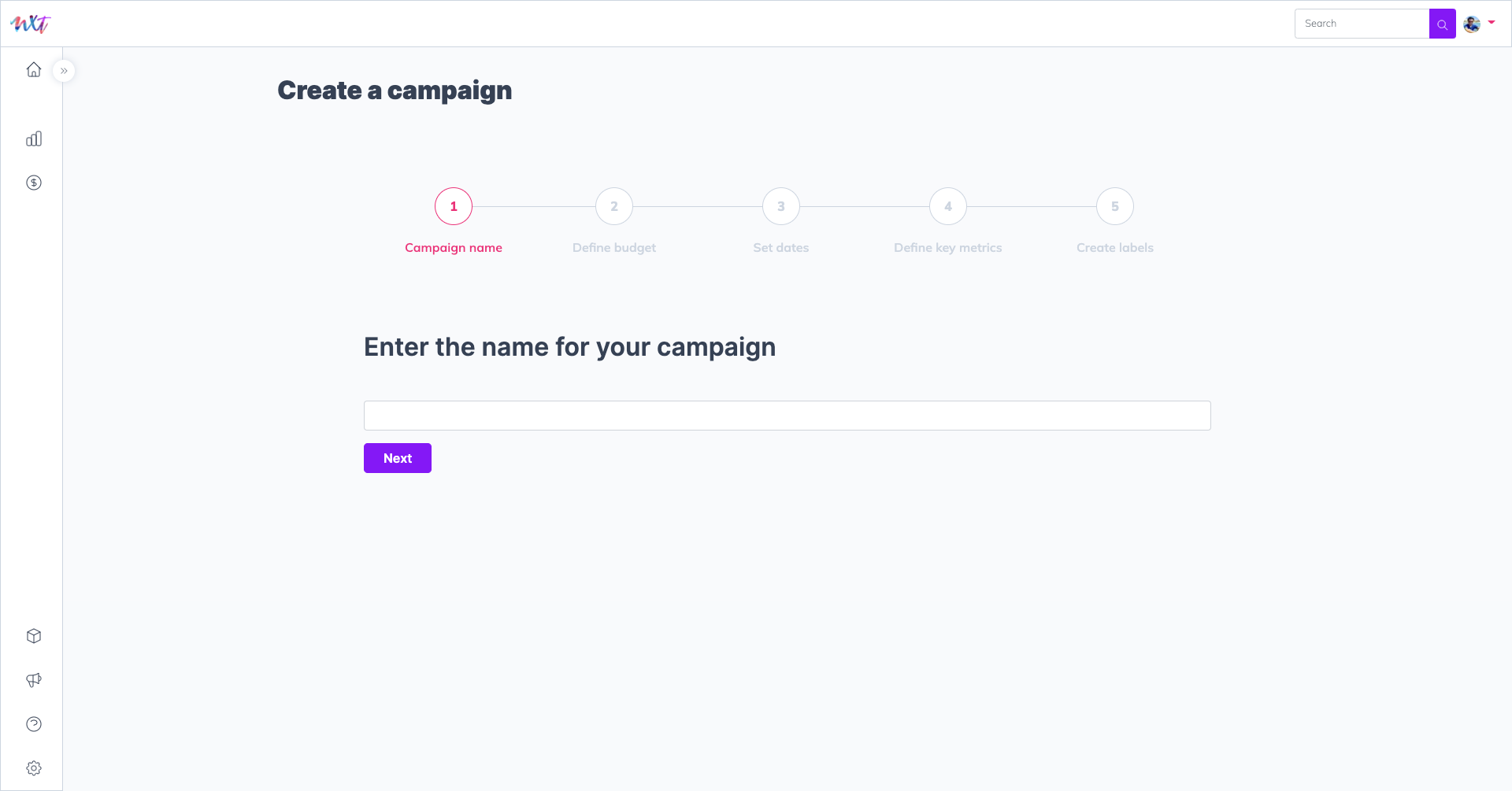Expand the sidebar with double chevron

[64, 71]
